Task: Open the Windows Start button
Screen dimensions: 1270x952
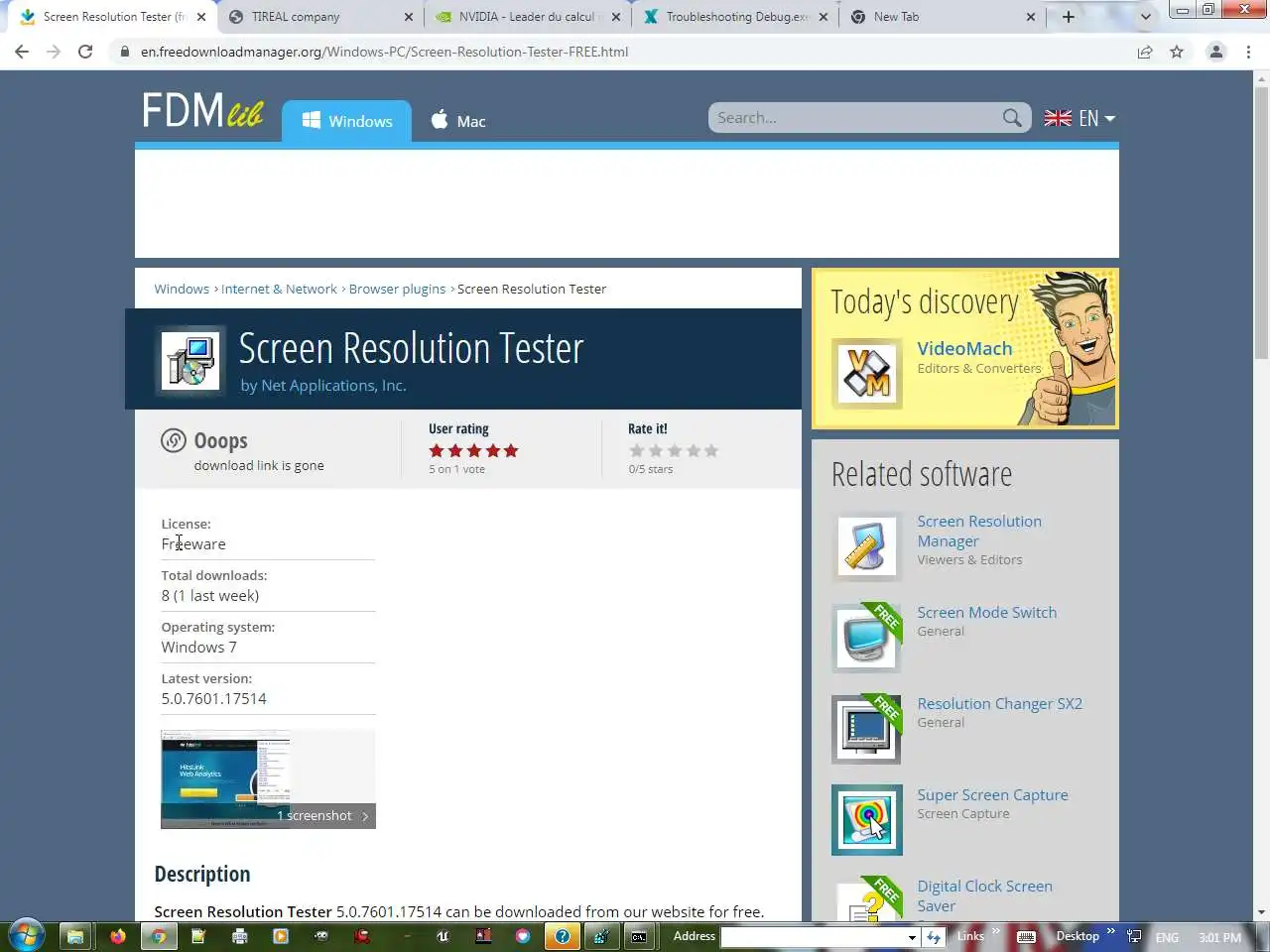Action: pos(26,935)
